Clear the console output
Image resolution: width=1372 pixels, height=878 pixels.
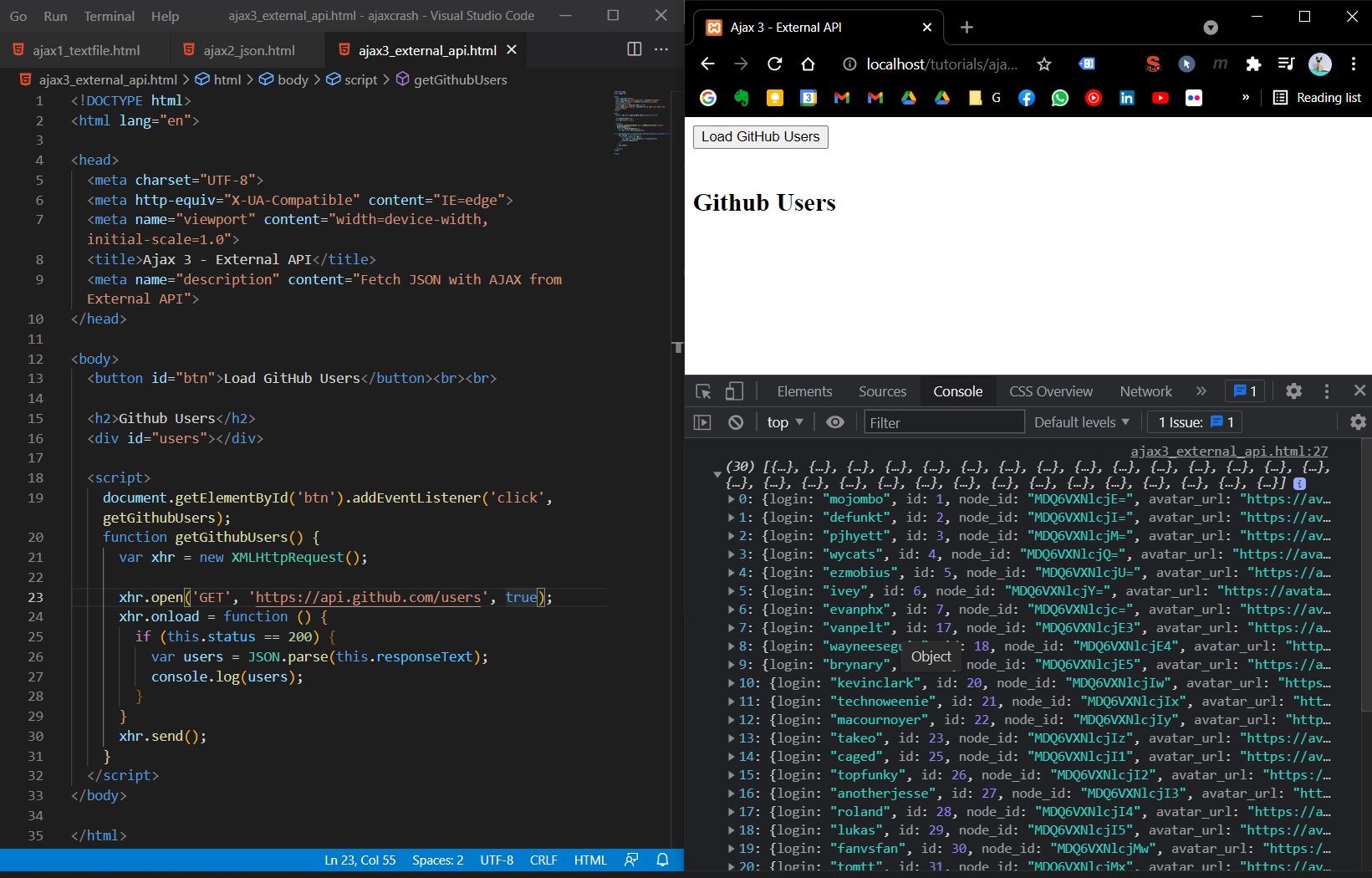click(736, 422)
